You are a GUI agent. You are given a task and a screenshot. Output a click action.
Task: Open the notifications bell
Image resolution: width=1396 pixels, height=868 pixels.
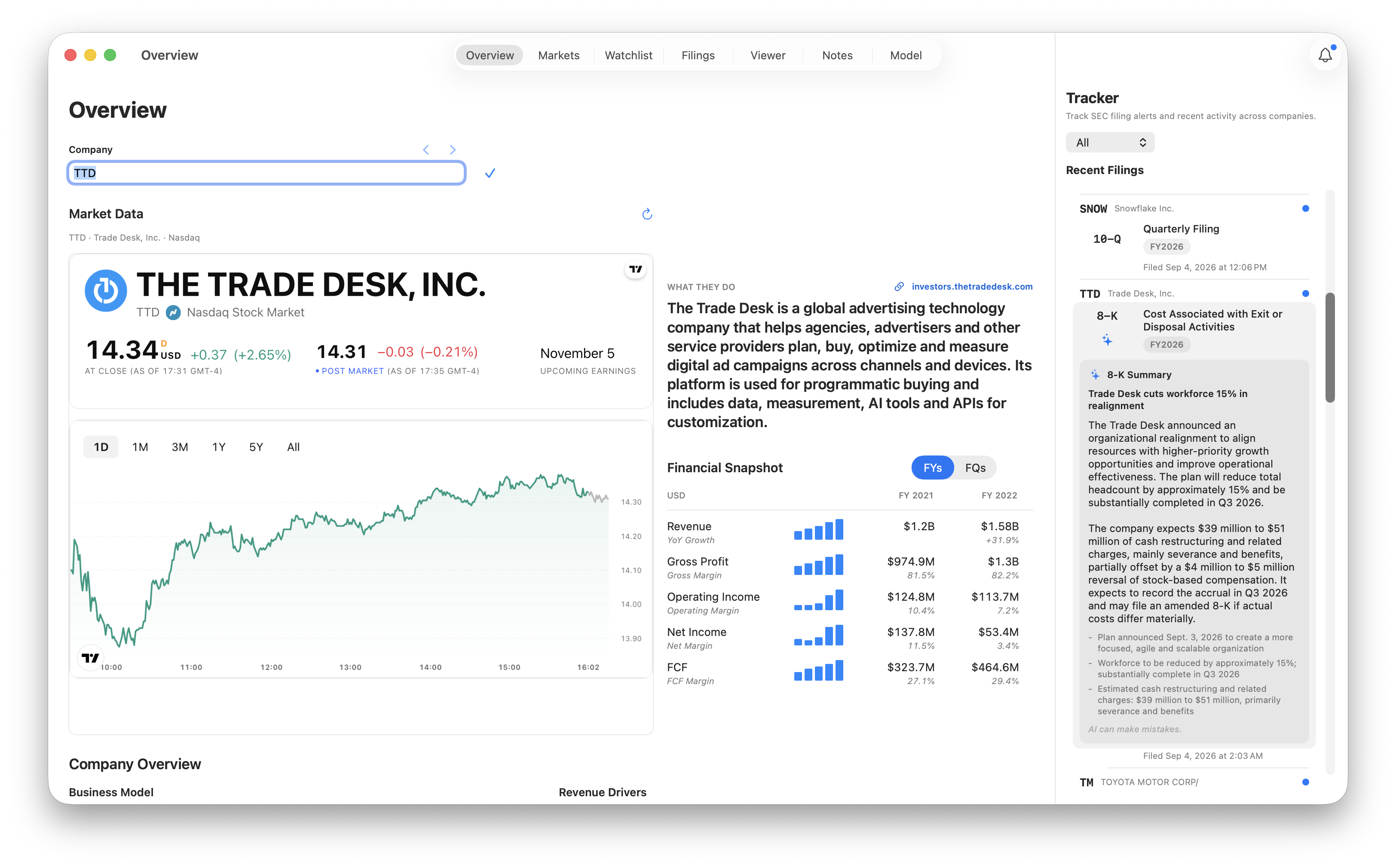[x=1325, y=55]
